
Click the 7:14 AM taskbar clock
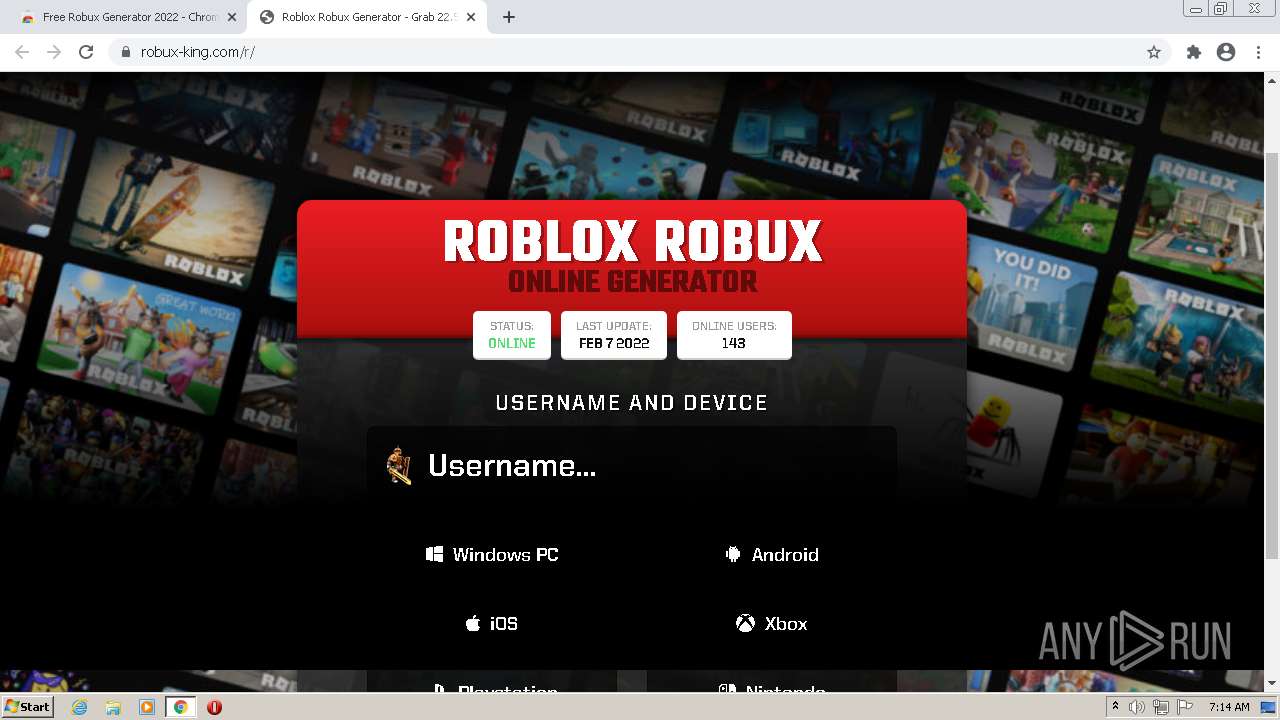pyautogui.click(x=1229, y=707)
